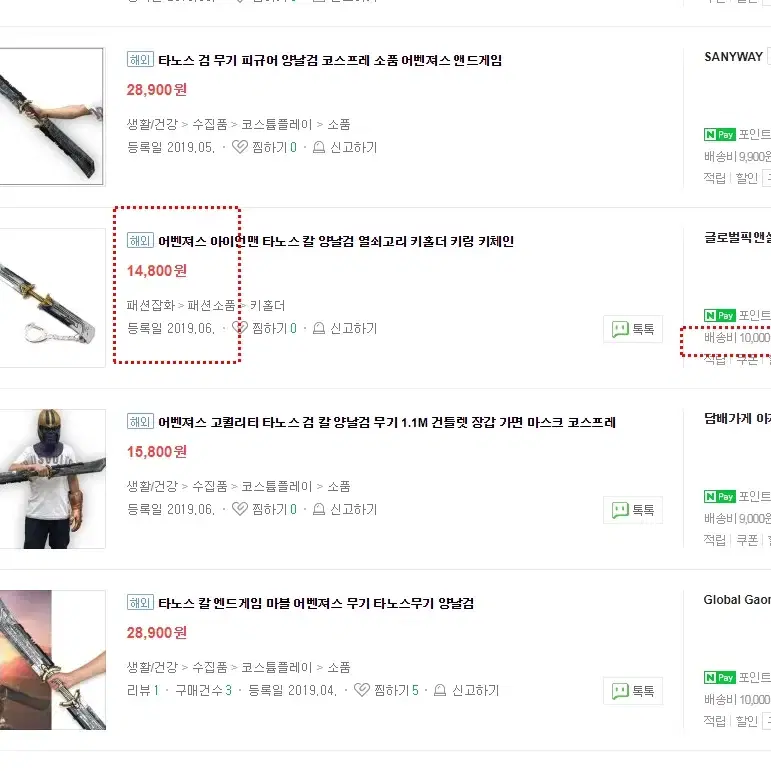Viewport: 771px width, 771px height.
Task: Open 톡톡 chat for the keyholder listing
Action: point(633,328)
